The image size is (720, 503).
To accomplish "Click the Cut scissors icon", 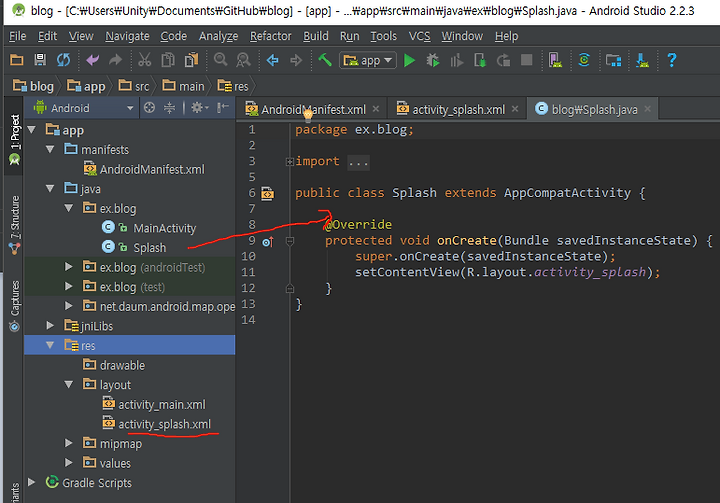I will tap(144, 60).
